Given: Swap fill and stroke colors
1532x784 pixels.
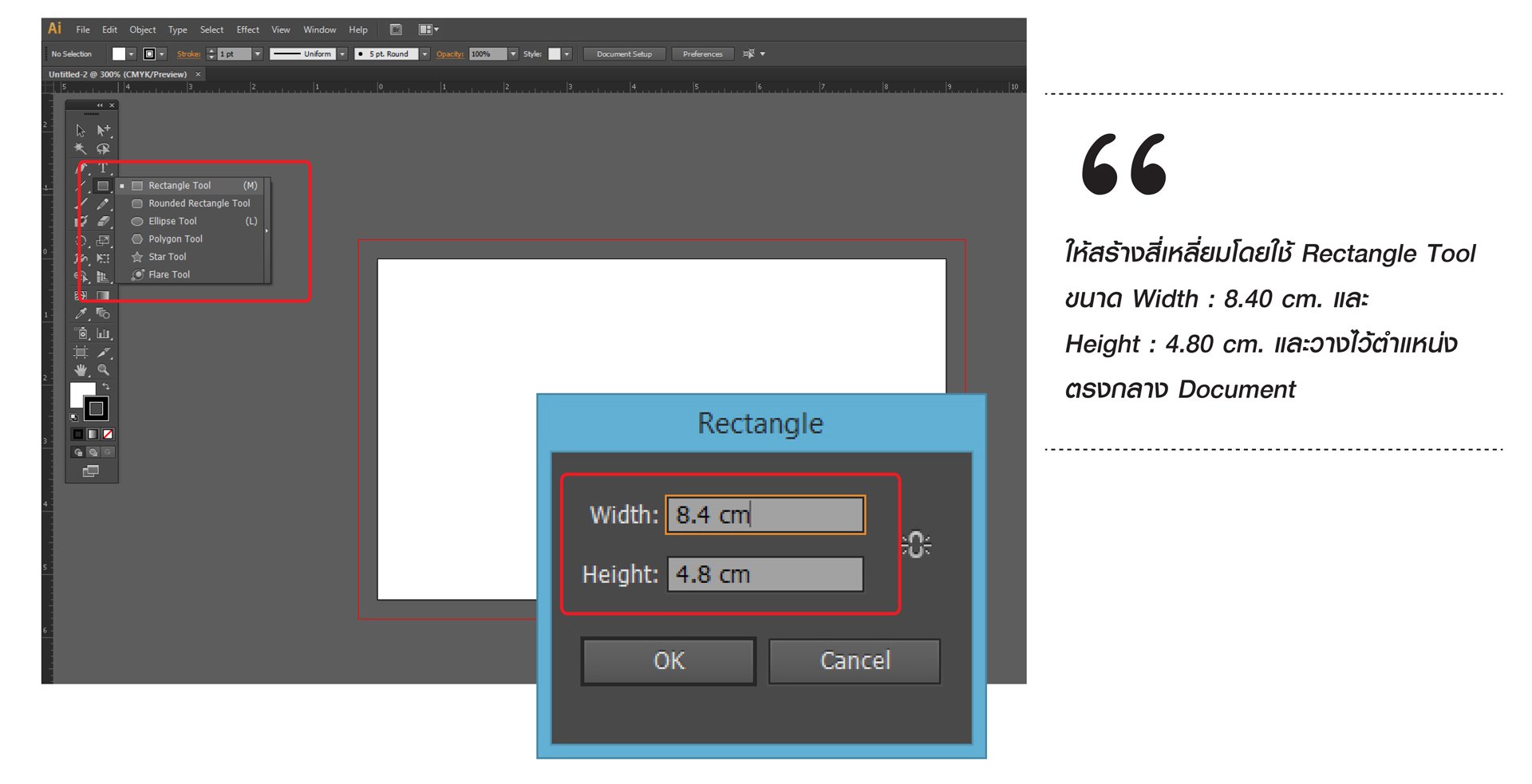Looking at the screenshot, I should click(x=106, y=387).
